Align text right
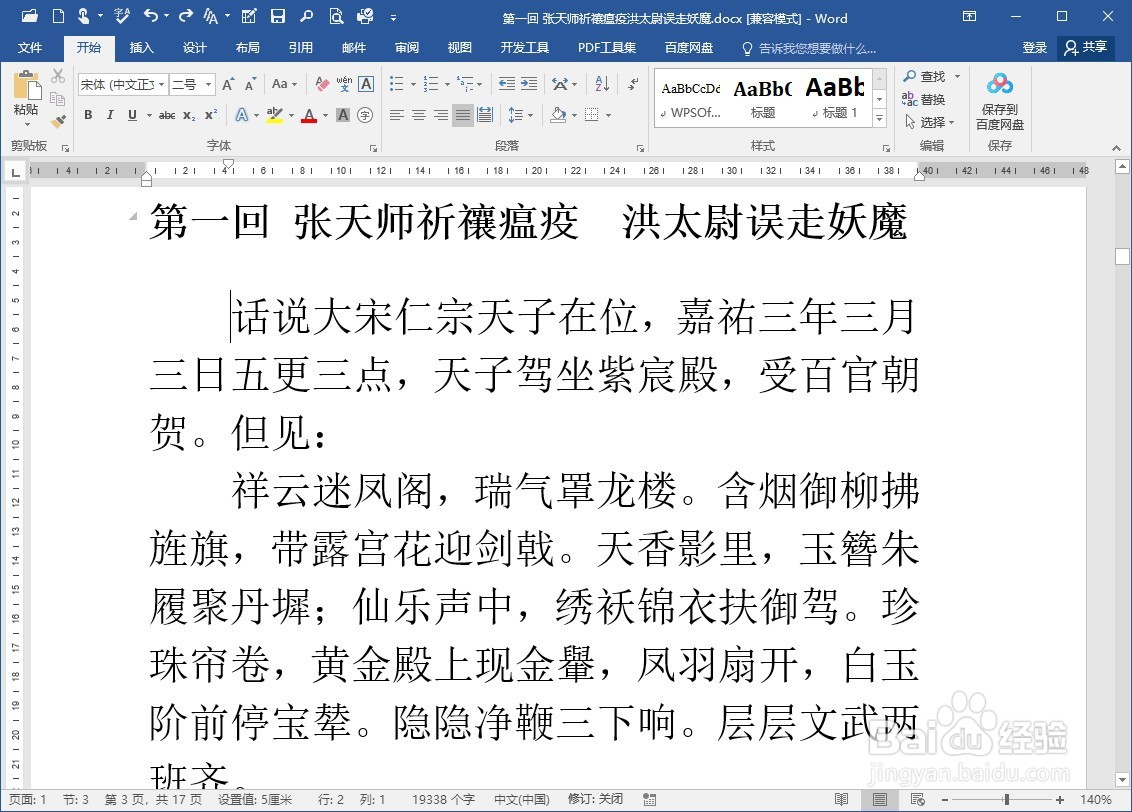 (441, 115)
